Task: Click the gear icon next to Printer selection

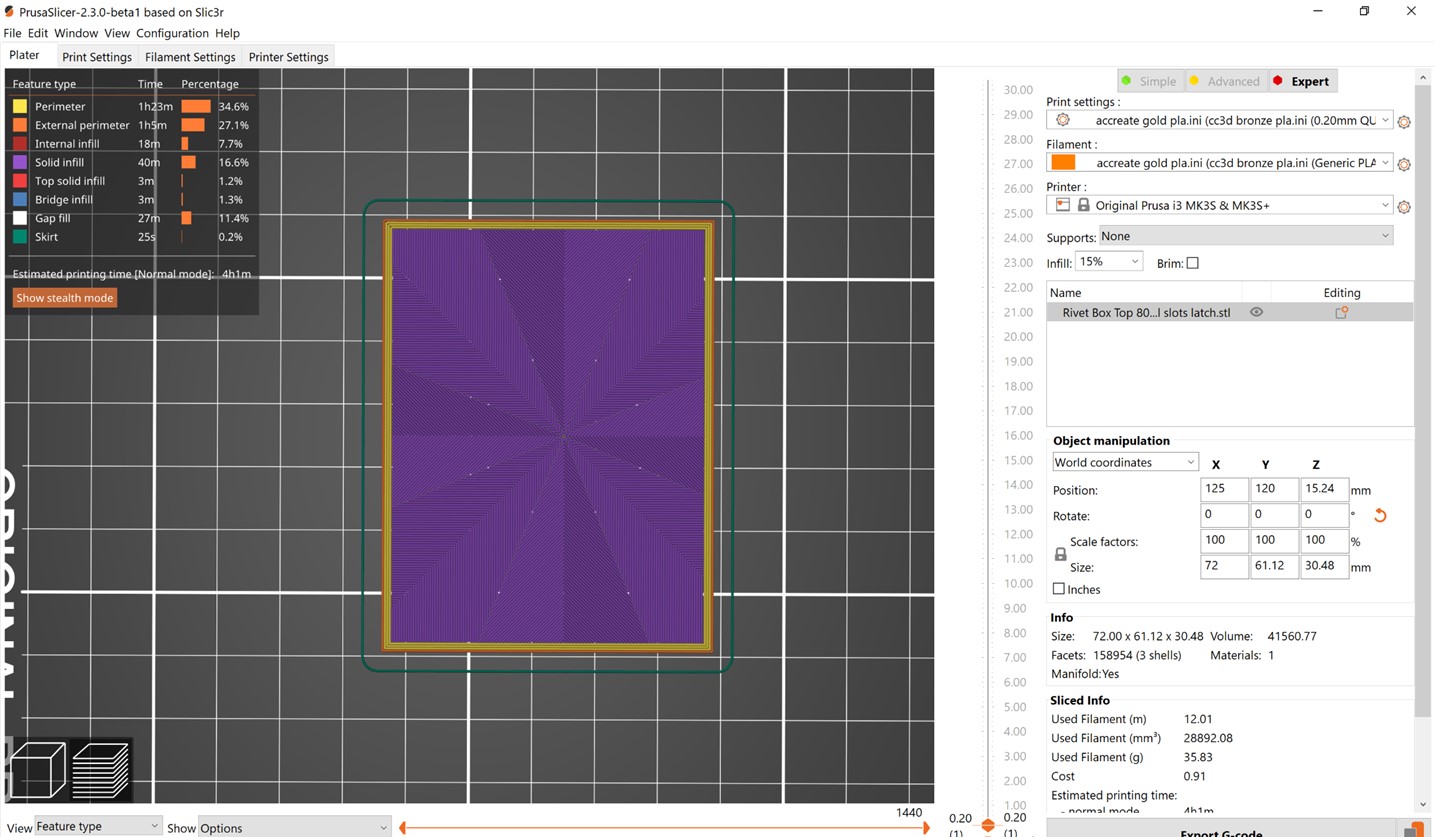Action: (x=1404, y=206)
